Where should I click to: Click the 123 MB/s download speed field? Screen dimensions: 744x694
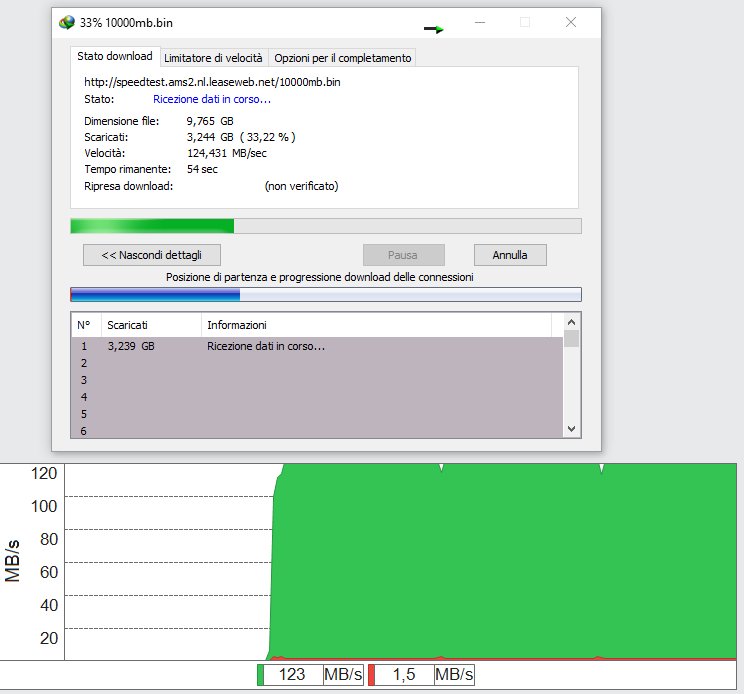[292, 675]
